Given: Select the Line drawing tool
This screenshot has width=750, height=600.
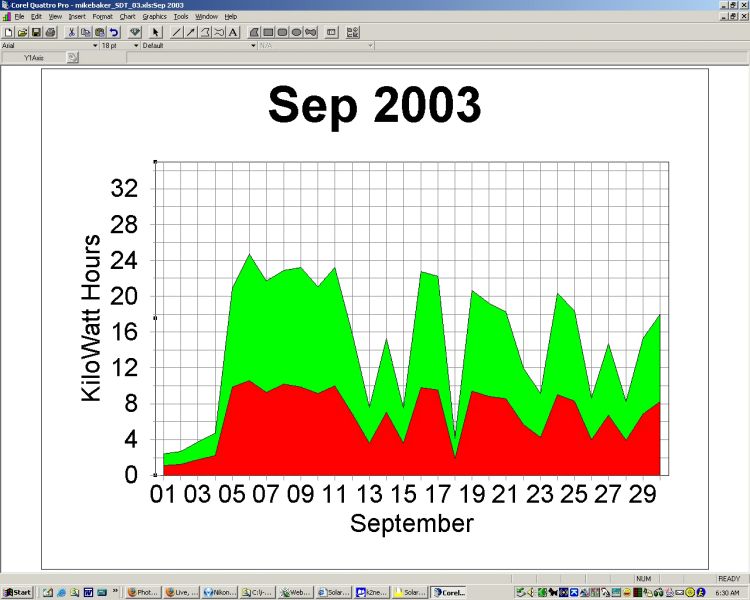Looking at the screenshot, I should point(177,32).
